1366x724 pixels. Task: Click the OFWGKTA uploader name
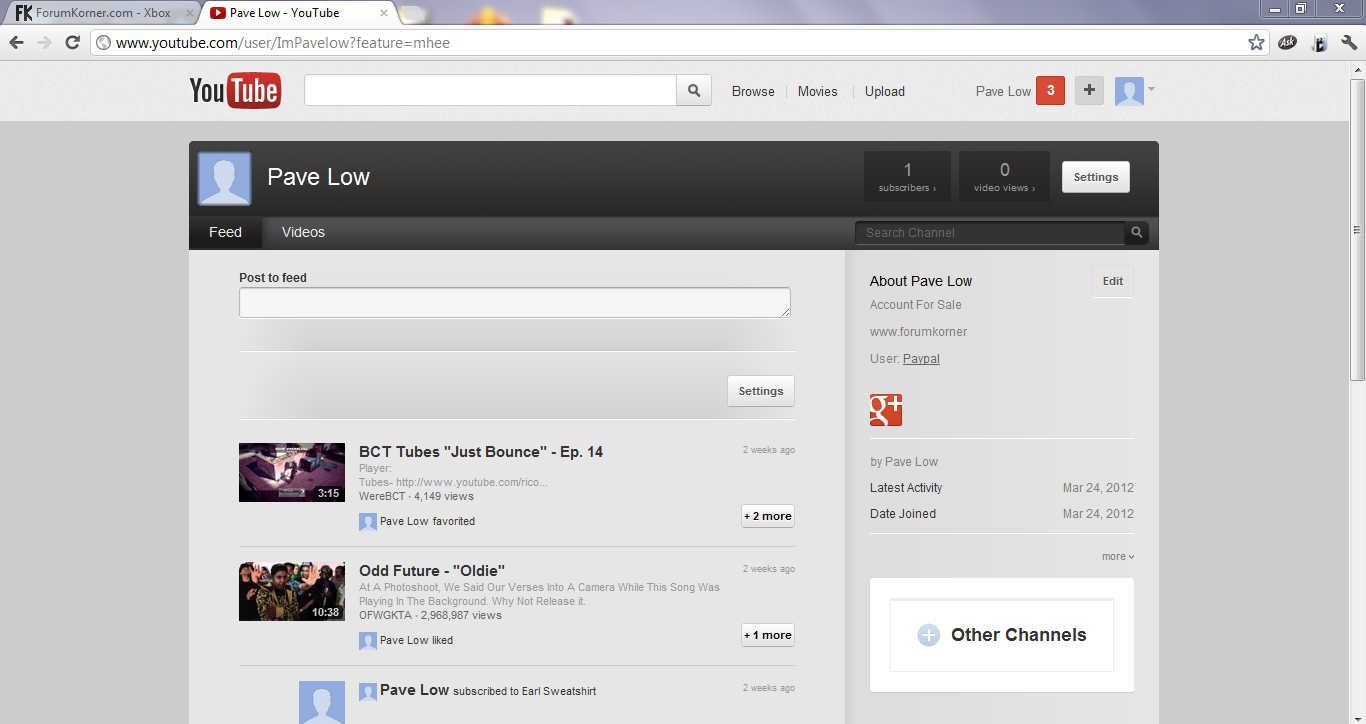(x=386, y=615)
